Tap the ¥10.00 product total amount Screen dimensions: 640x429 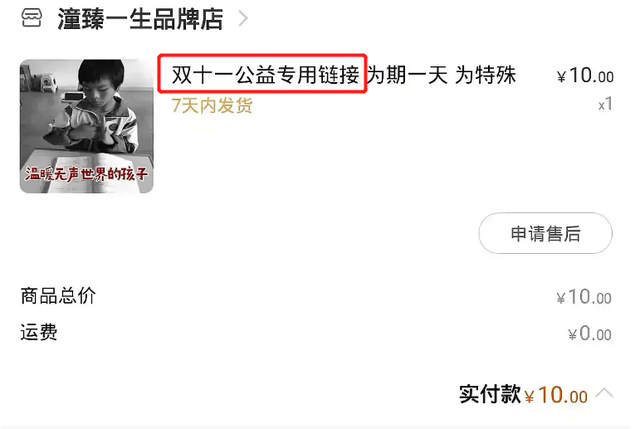[584, 297]
